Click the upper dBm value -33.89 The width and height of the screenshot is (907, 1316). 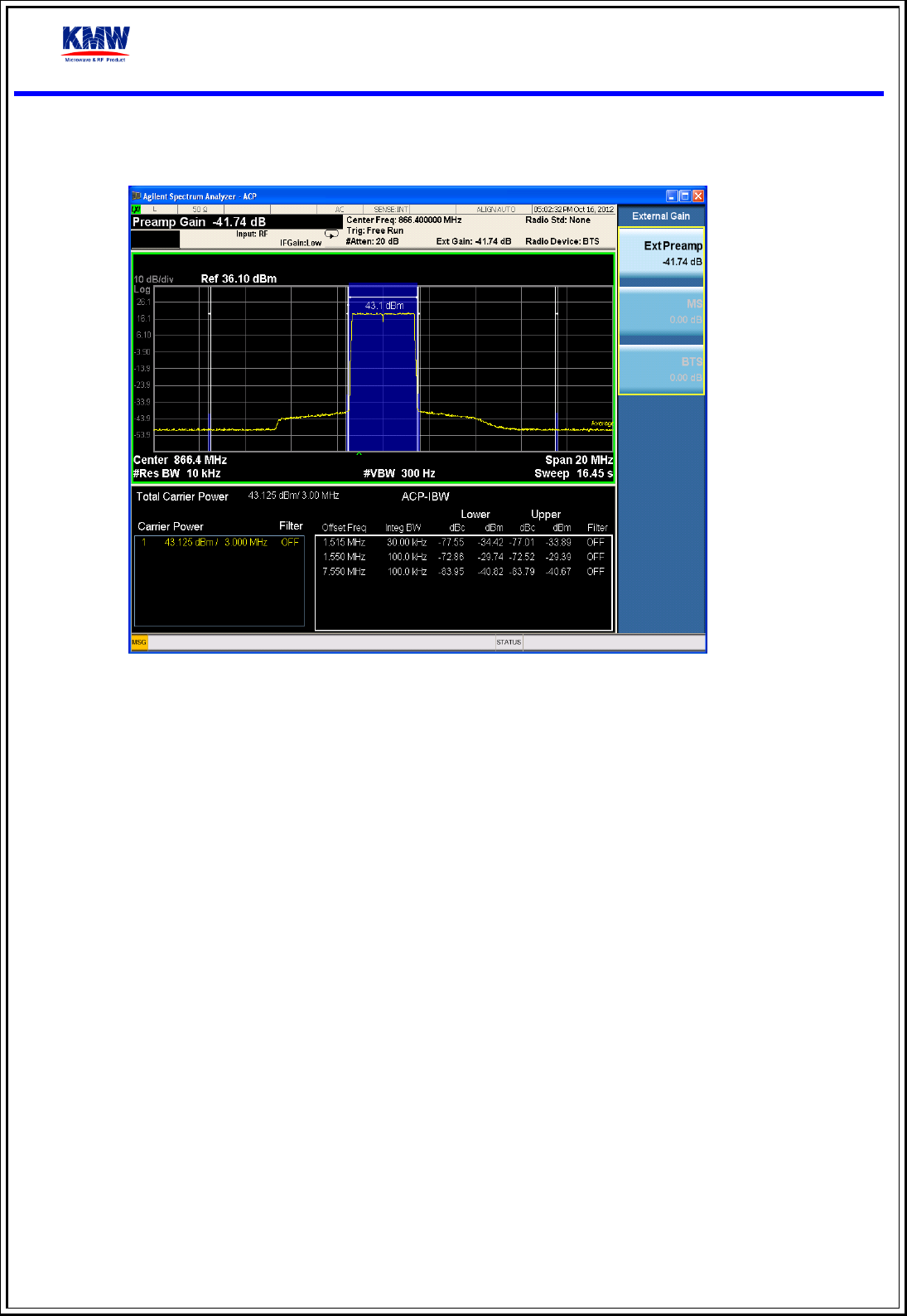[558, 543]
